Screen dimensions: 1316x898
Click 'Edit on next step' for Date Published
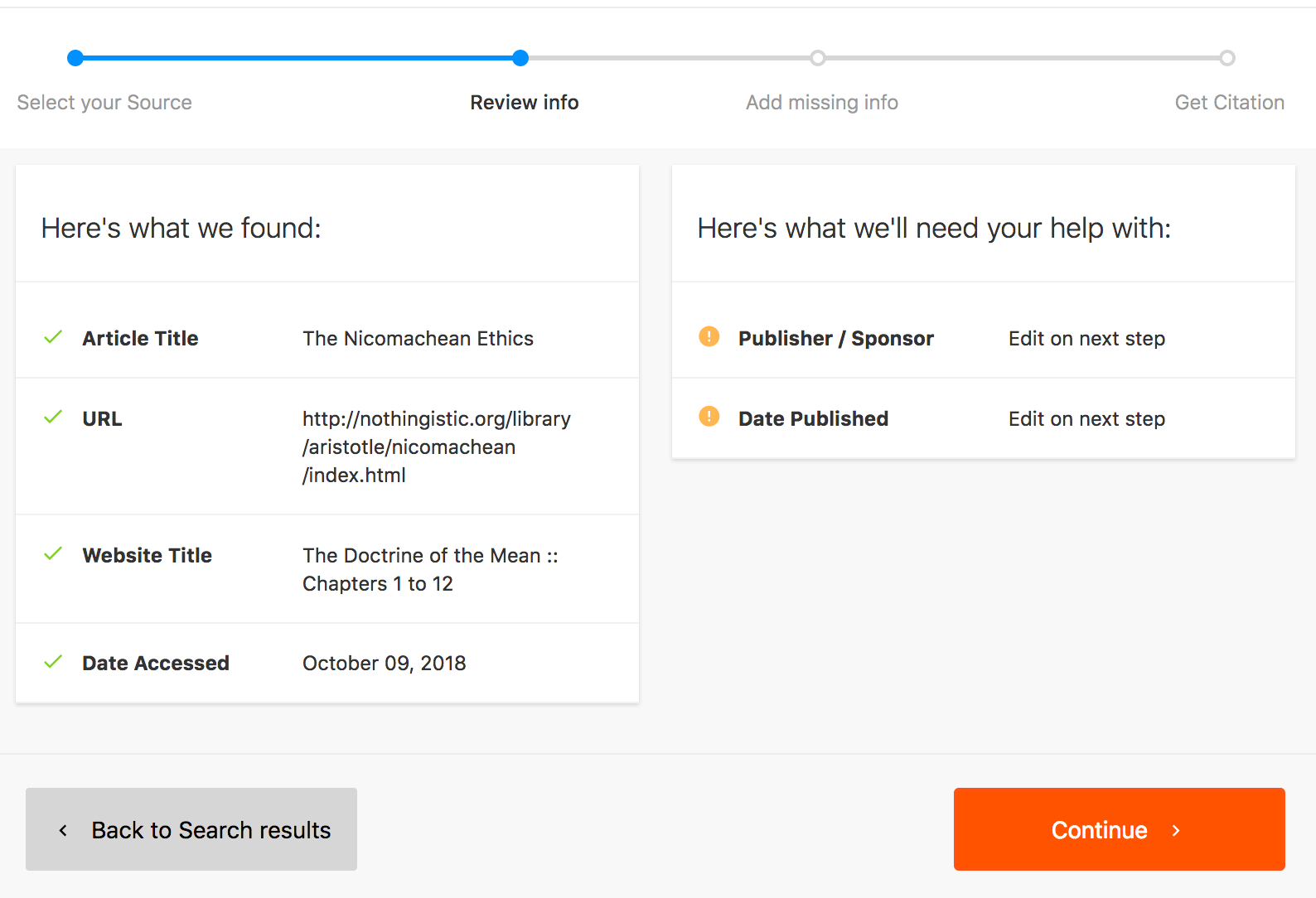point(1086,419)
